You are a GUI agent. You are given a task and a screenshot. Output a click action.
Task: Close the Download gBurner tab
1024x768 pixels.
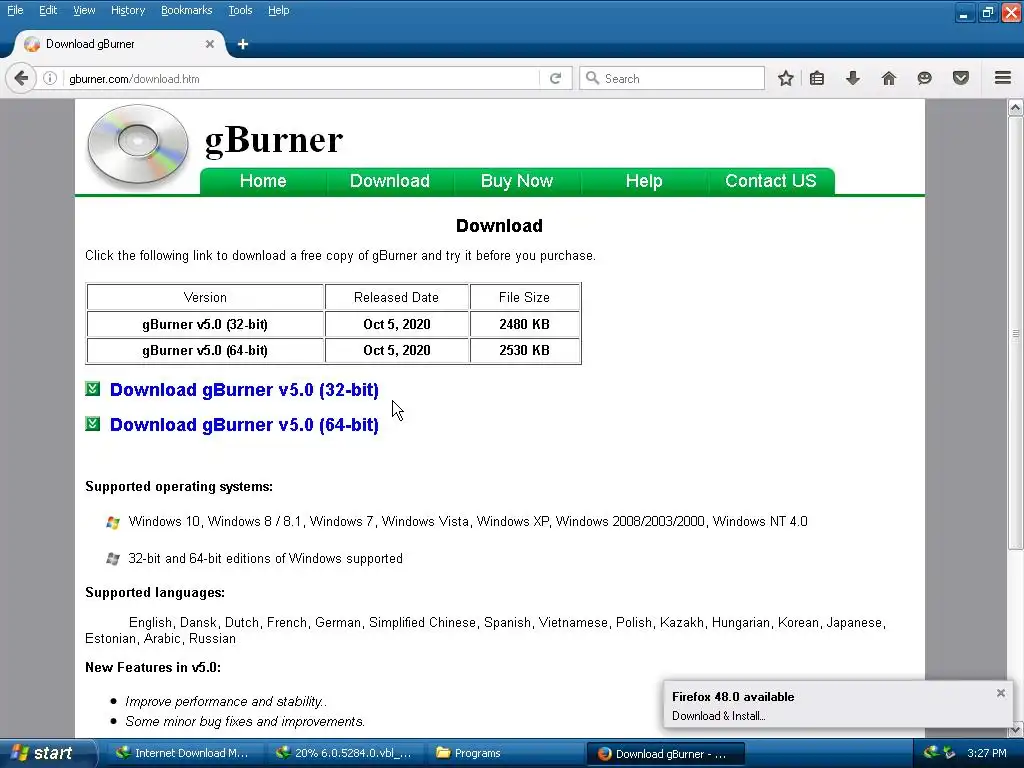(x=210, y=44)
